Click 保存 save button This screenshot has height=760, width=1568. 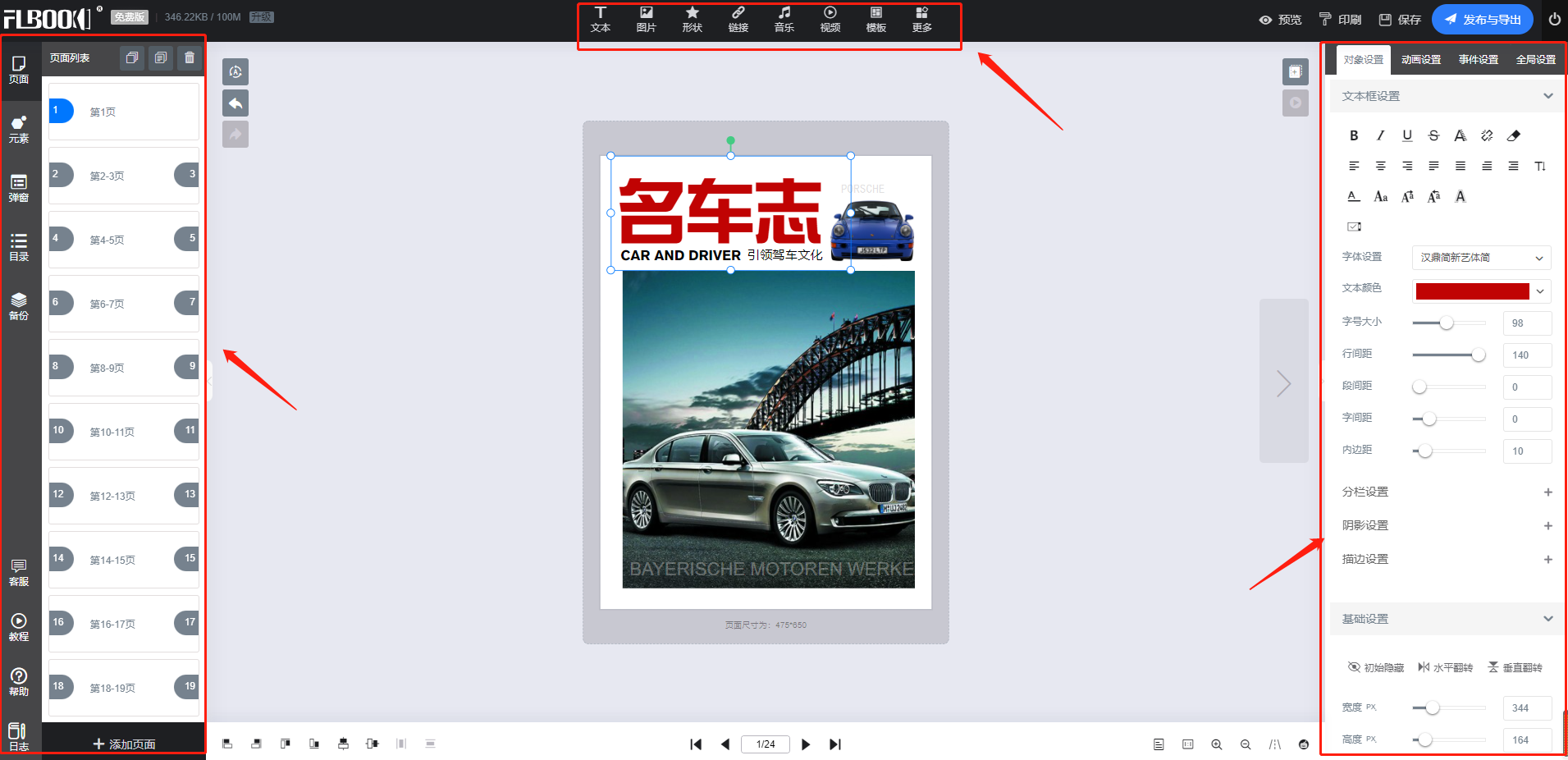point(1400,20)
